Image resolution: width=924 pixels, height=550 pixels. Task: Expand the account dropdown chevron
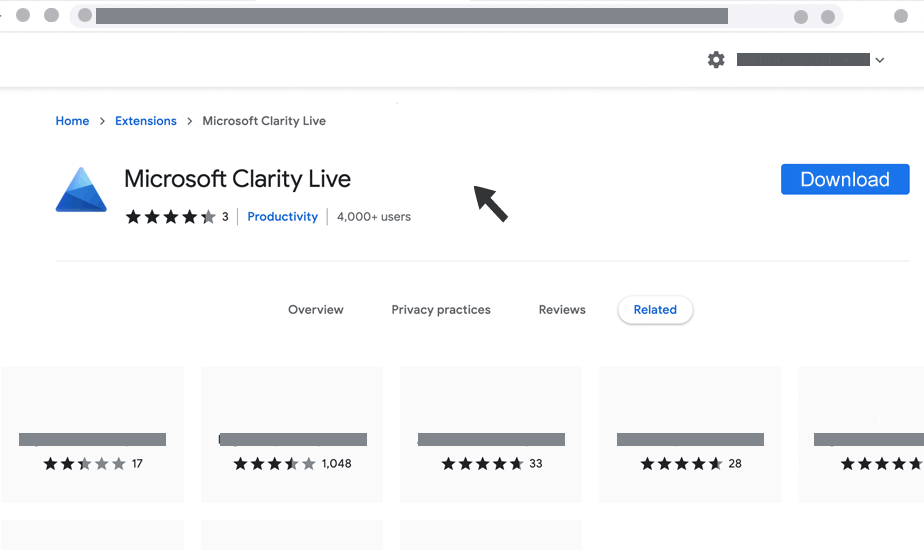[880, 60]
